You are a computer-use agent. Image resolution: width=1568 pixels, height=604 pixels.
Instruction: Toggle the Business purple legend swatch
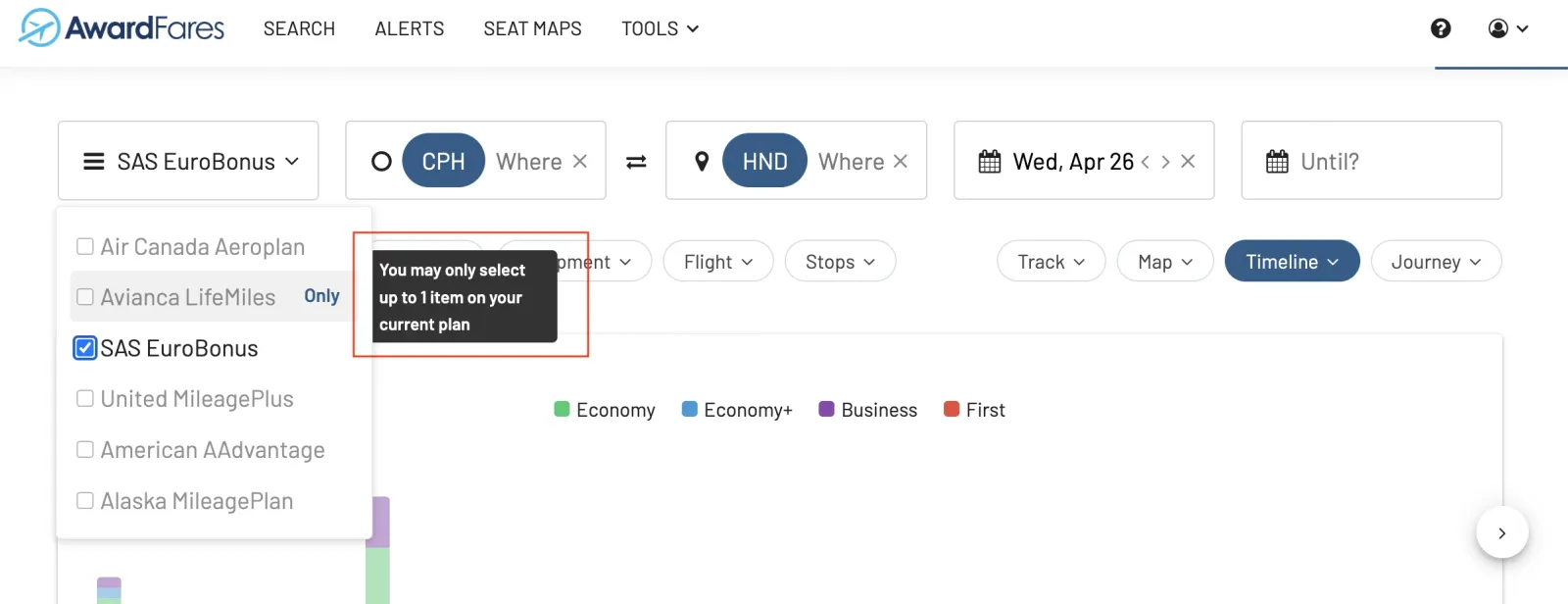(x=826, y=409)
